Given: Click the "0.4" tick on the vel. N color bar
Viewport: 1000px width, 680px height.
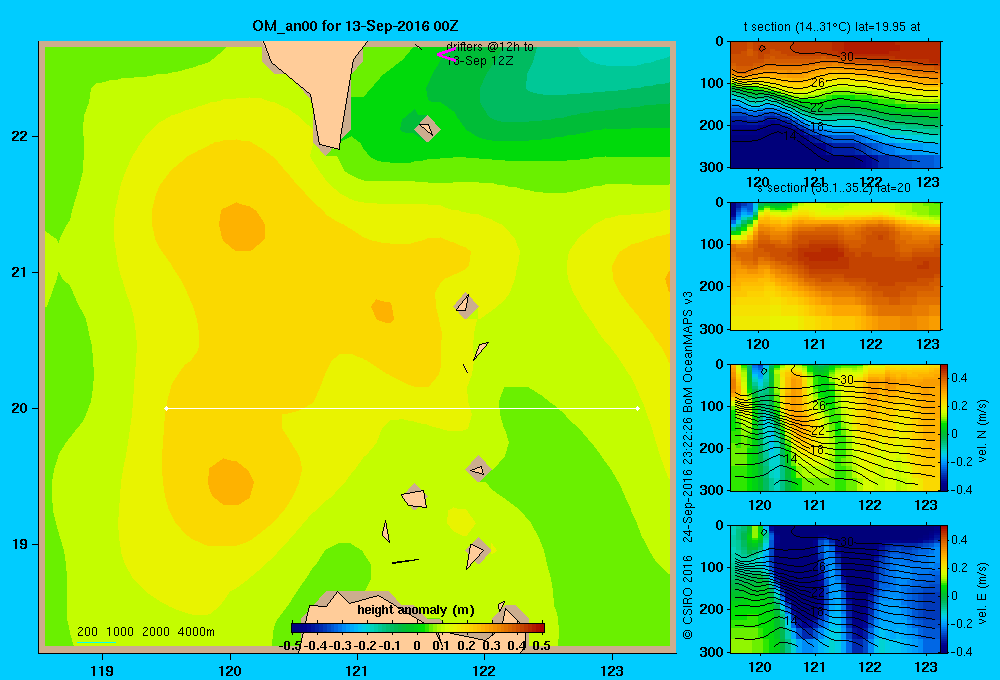Looking at the screenshot, I should [959, 378].
